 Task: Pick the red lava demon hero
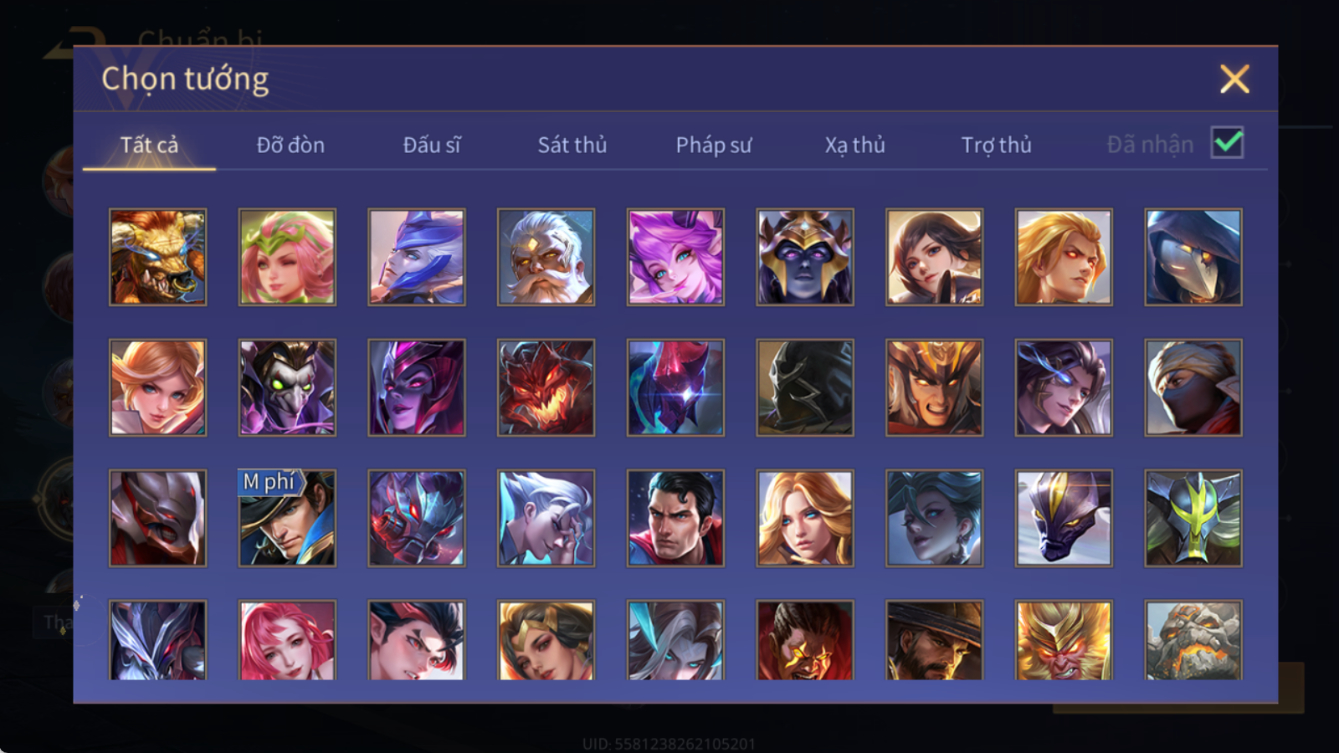click(546, 388)
